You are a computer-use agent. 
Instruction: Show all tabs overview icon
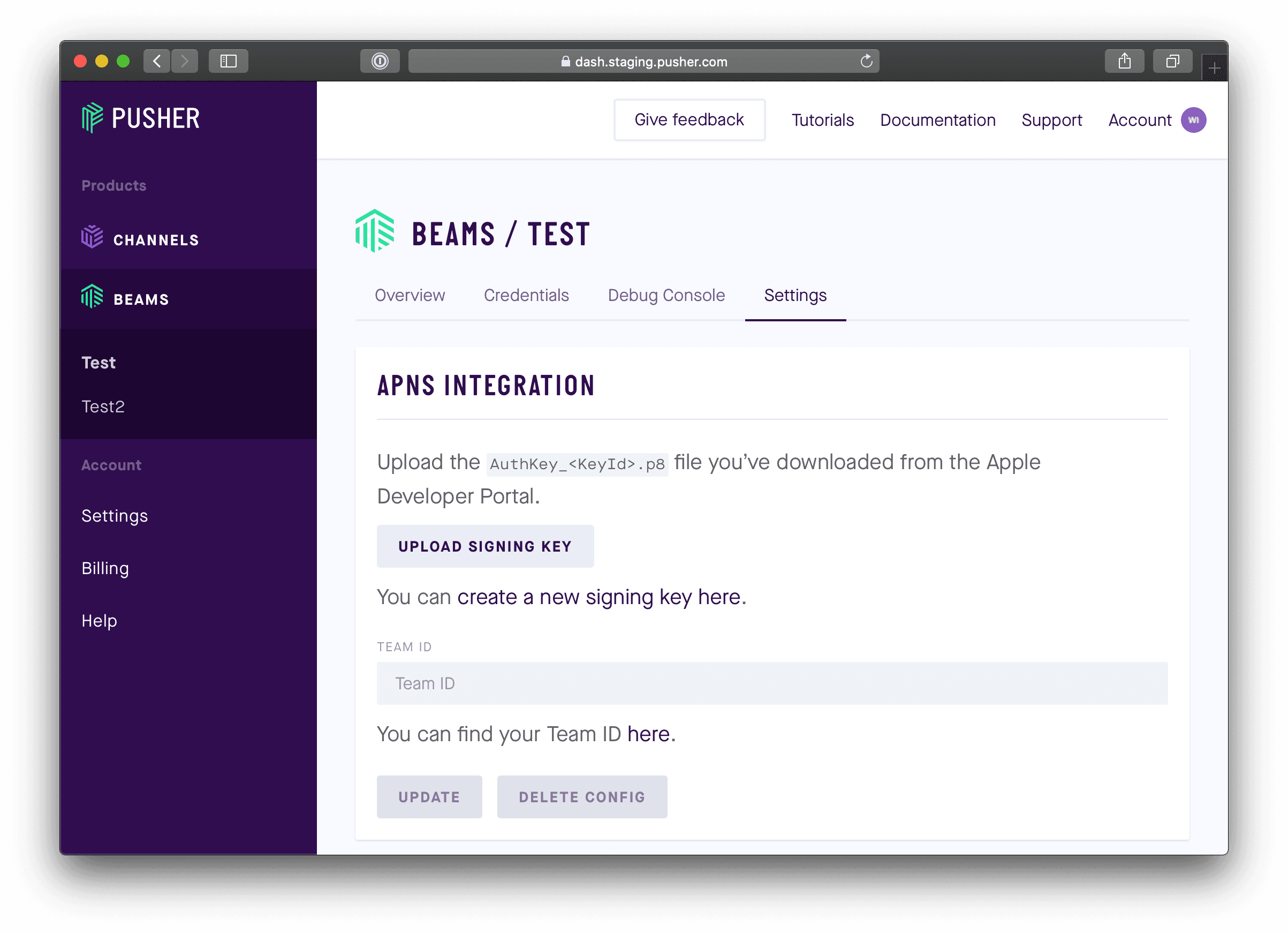tap(1173, 61)
